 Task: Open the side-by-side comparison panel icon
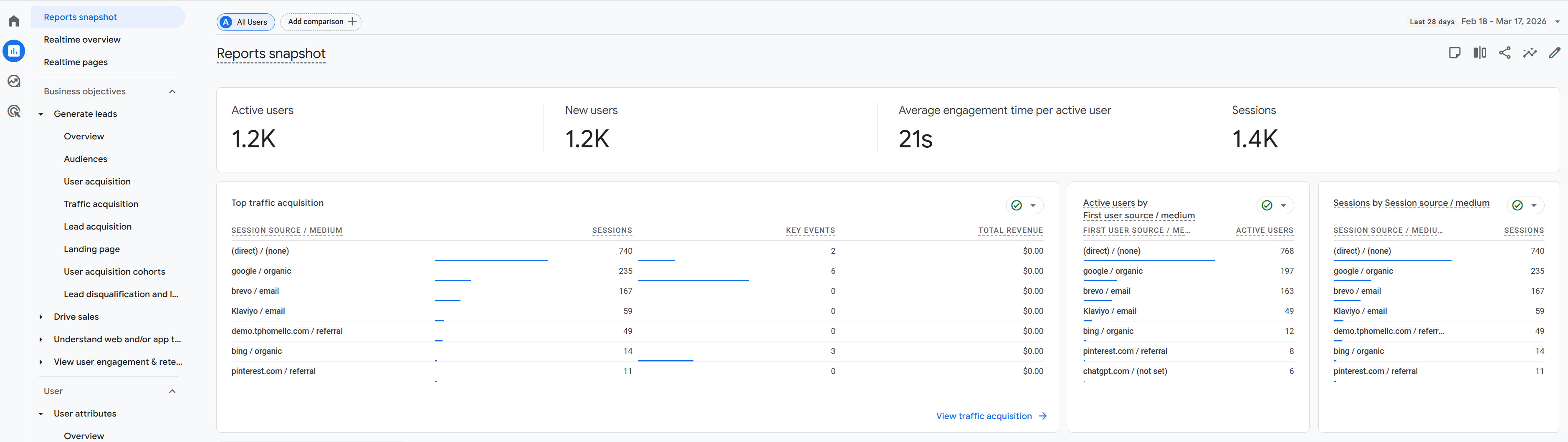point(1480,52)
